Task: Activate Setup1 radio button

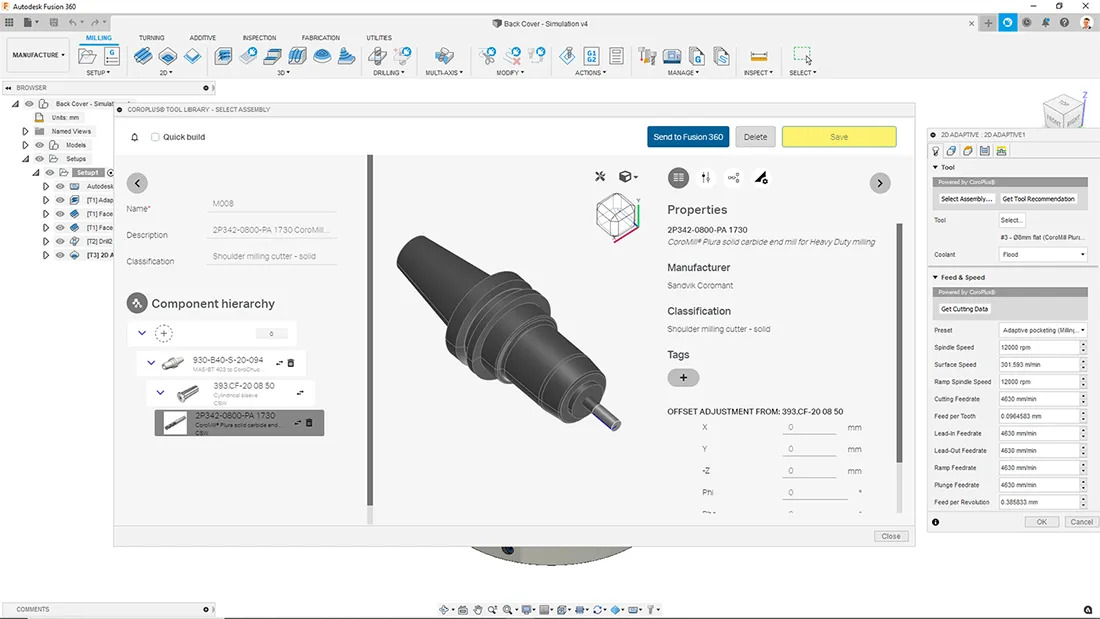Action: coord(111,173)
